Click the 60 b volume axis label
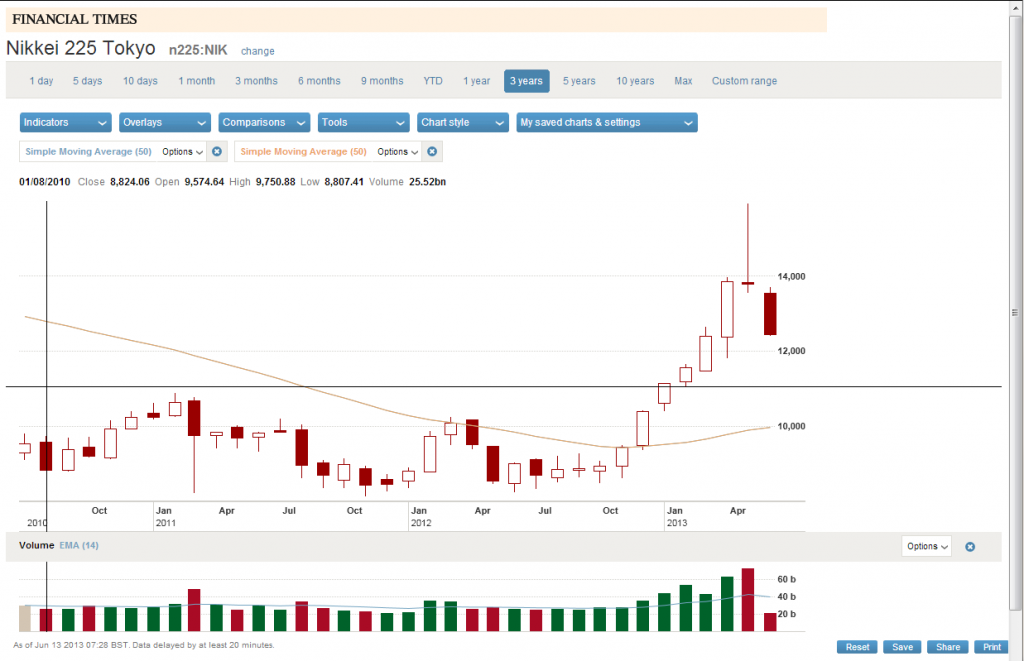Image resolution: width=1024 pixels, height=661 pixels. (x=786, y=579)
